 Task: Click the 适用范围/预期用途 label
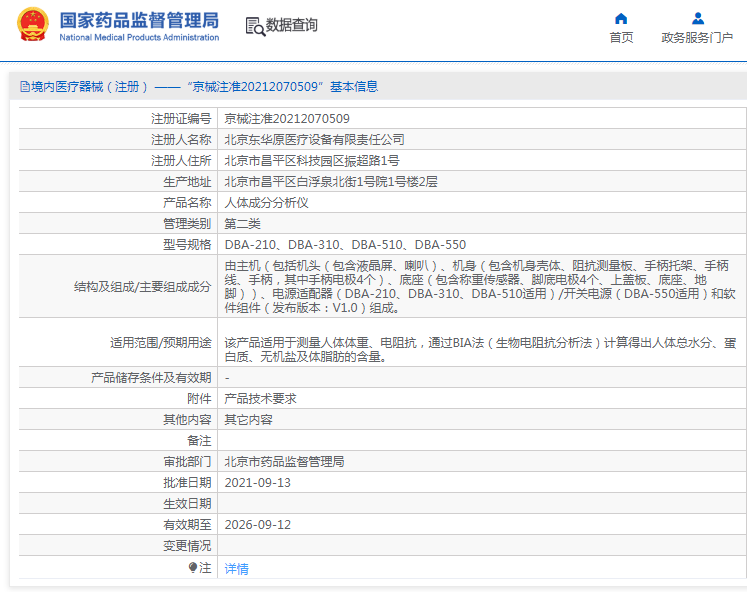point(161,342)
